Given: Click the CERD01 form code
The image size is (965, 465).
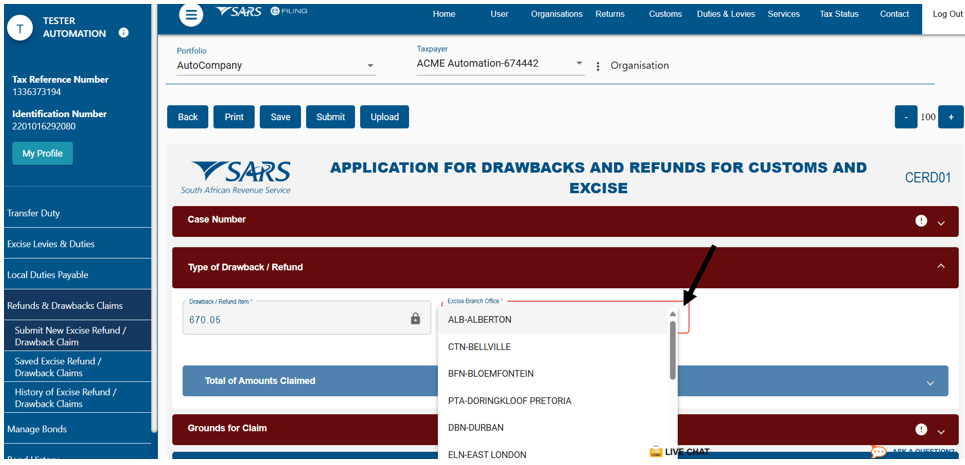Looking at the screenshot, I should pos(927,177).
